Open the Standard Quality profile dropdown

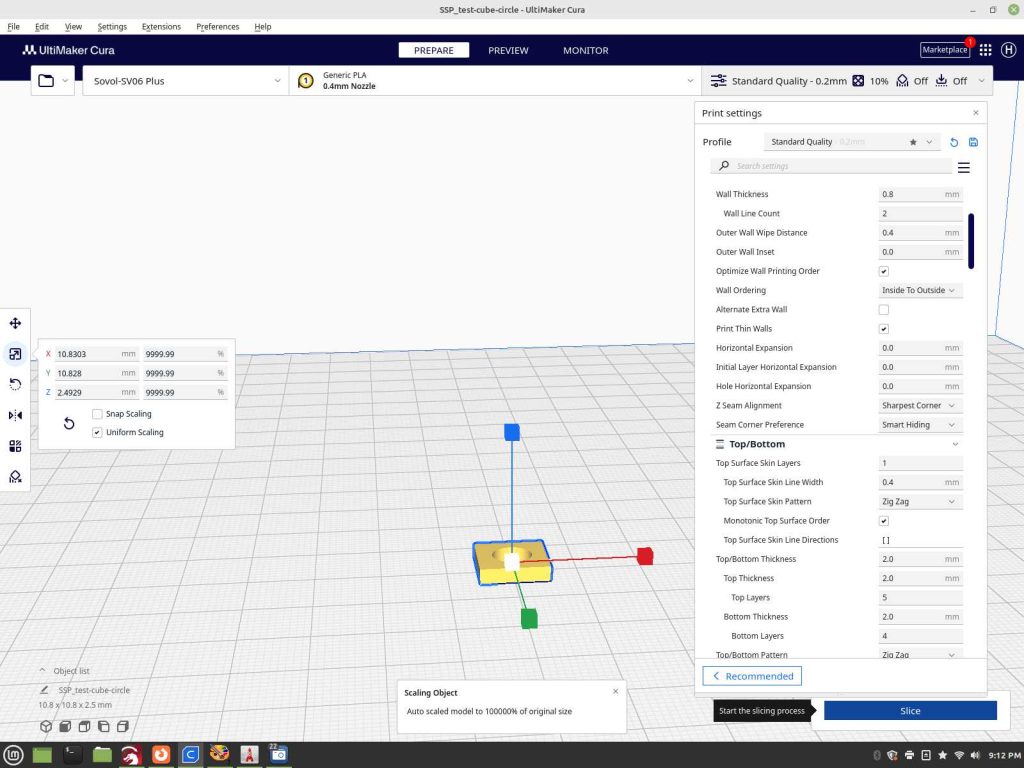coord(852,142)
